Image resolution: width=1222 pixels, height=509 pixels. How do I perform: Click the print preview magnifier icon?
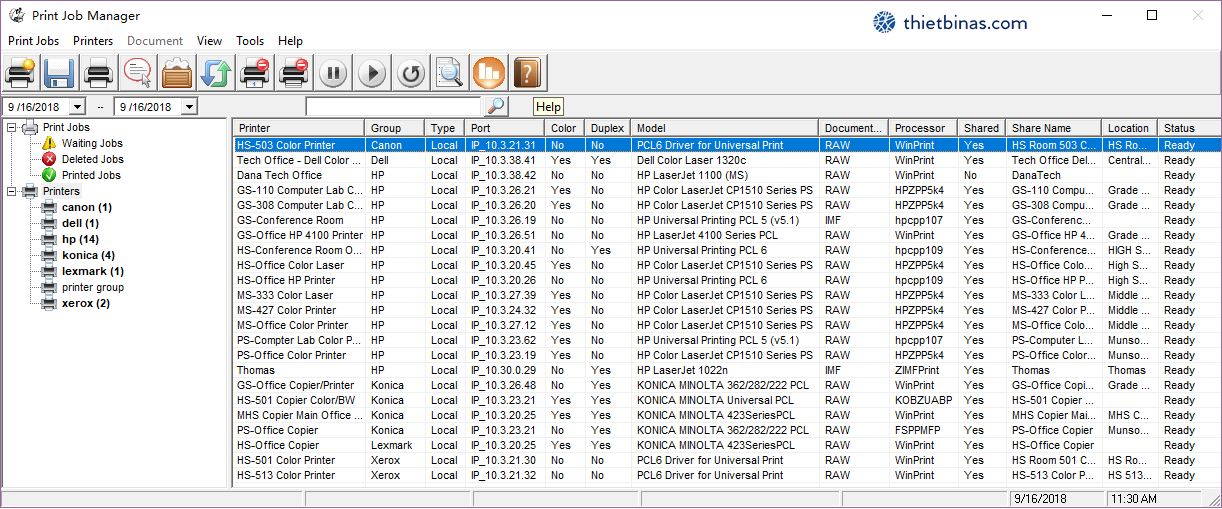click(450, 73)
